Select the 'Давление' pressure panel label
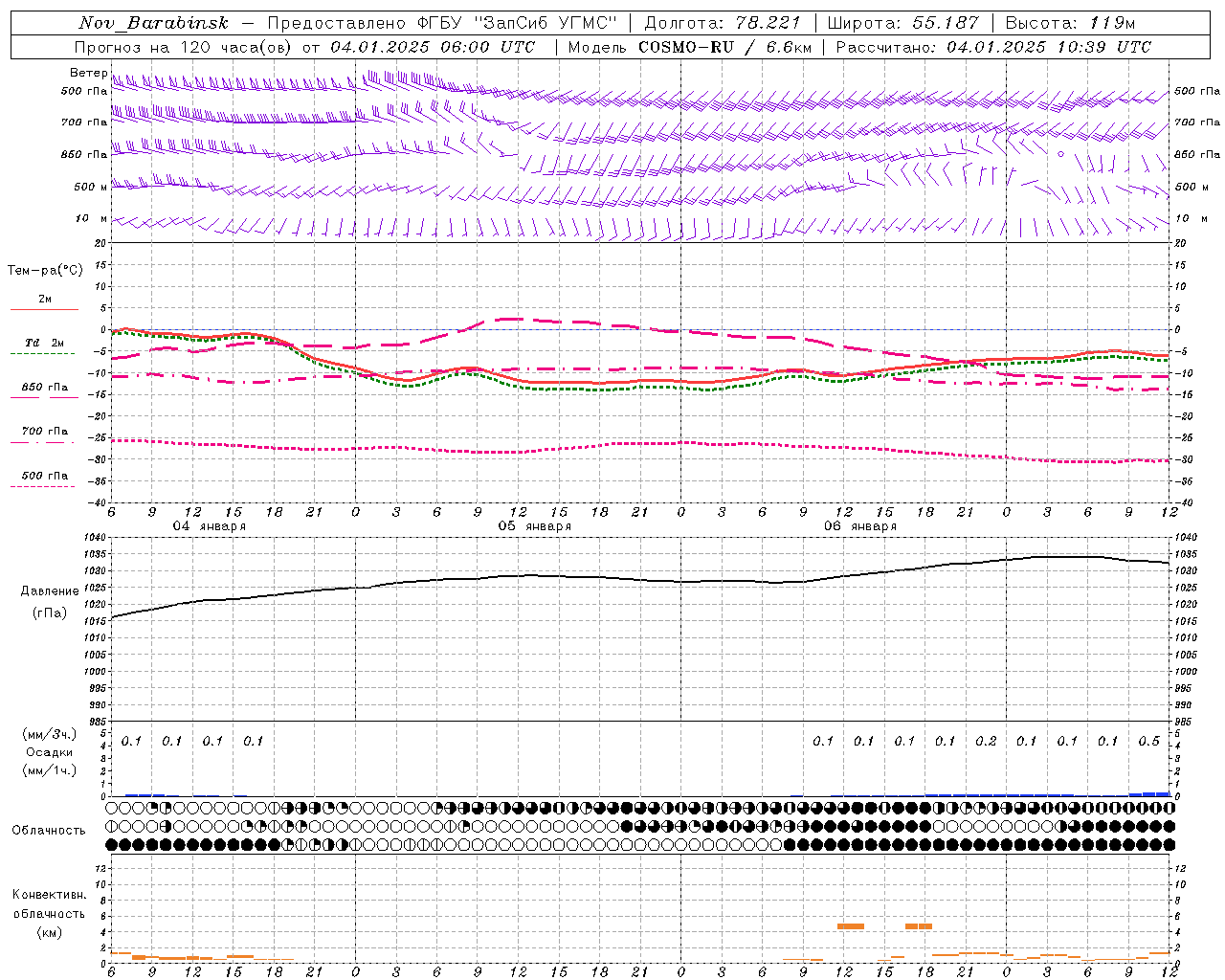This screenshot has width=1225, height=980. tap(50, 591)
